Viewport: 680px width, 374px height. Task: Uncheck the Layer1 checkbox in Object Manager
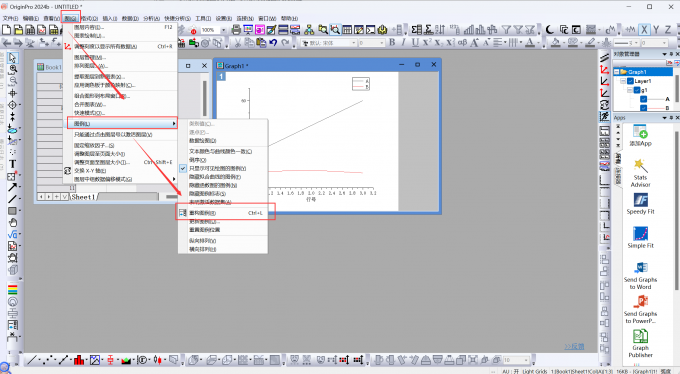630,81
